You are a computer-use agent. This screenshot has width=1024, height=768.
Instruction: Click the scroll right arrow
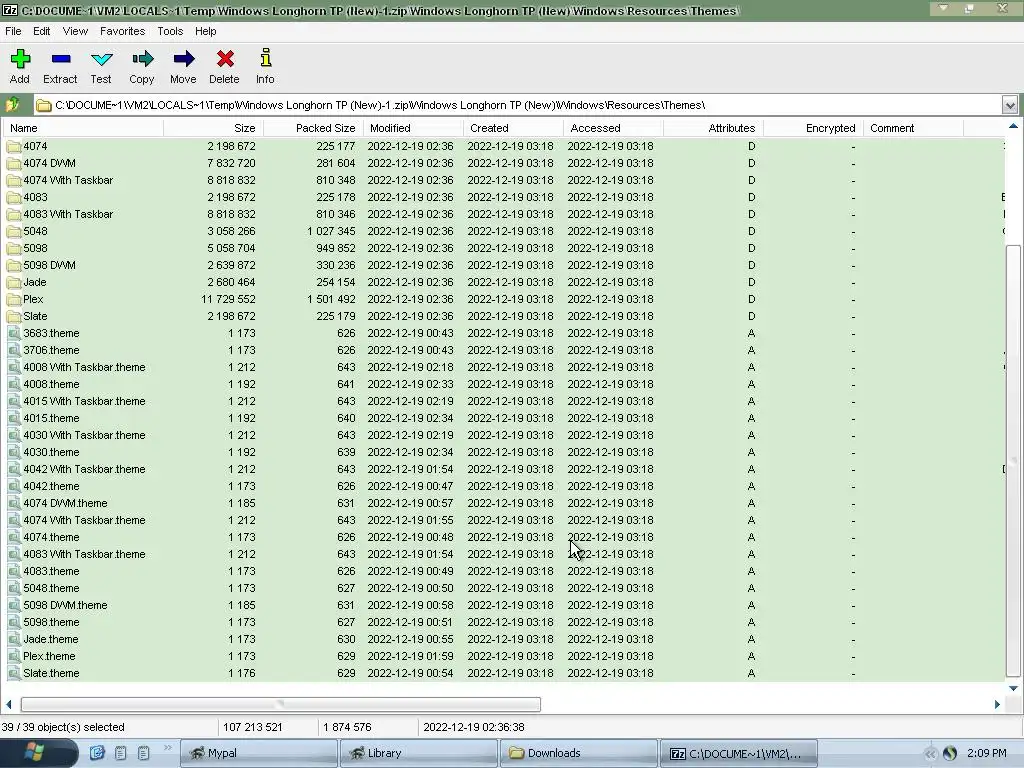tap(997, 704)
